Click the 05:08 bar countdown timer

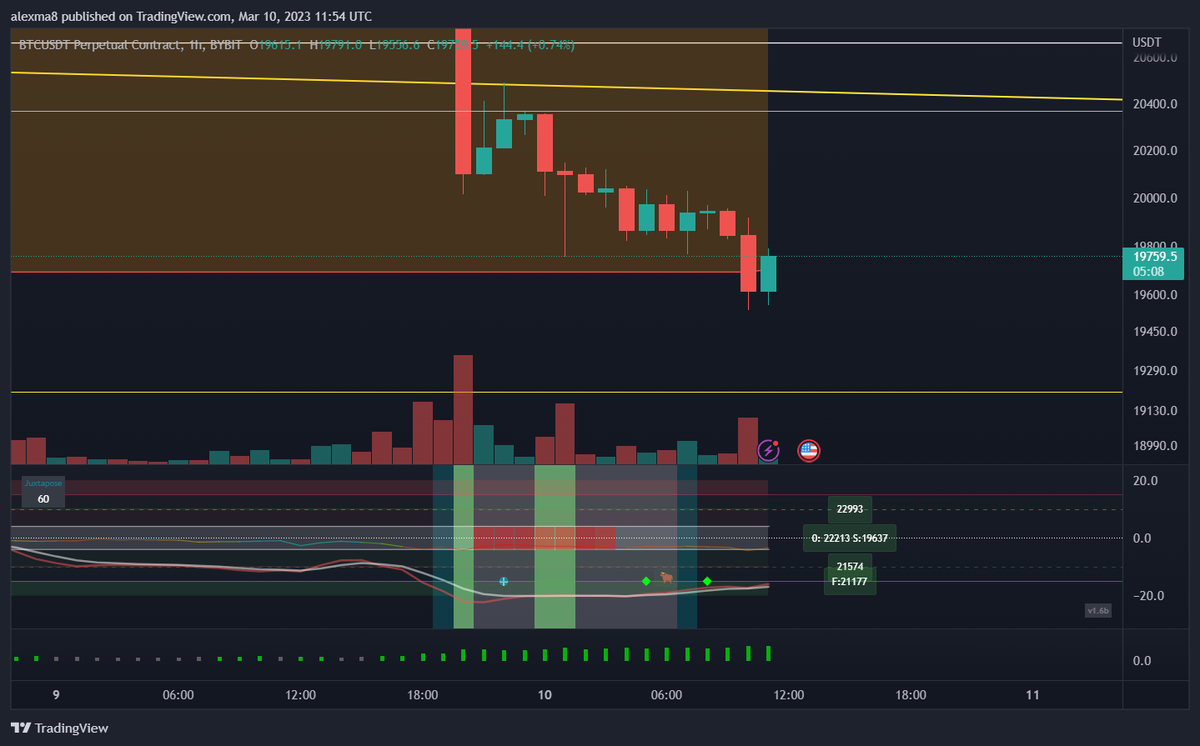click(x=1147, y=271)
